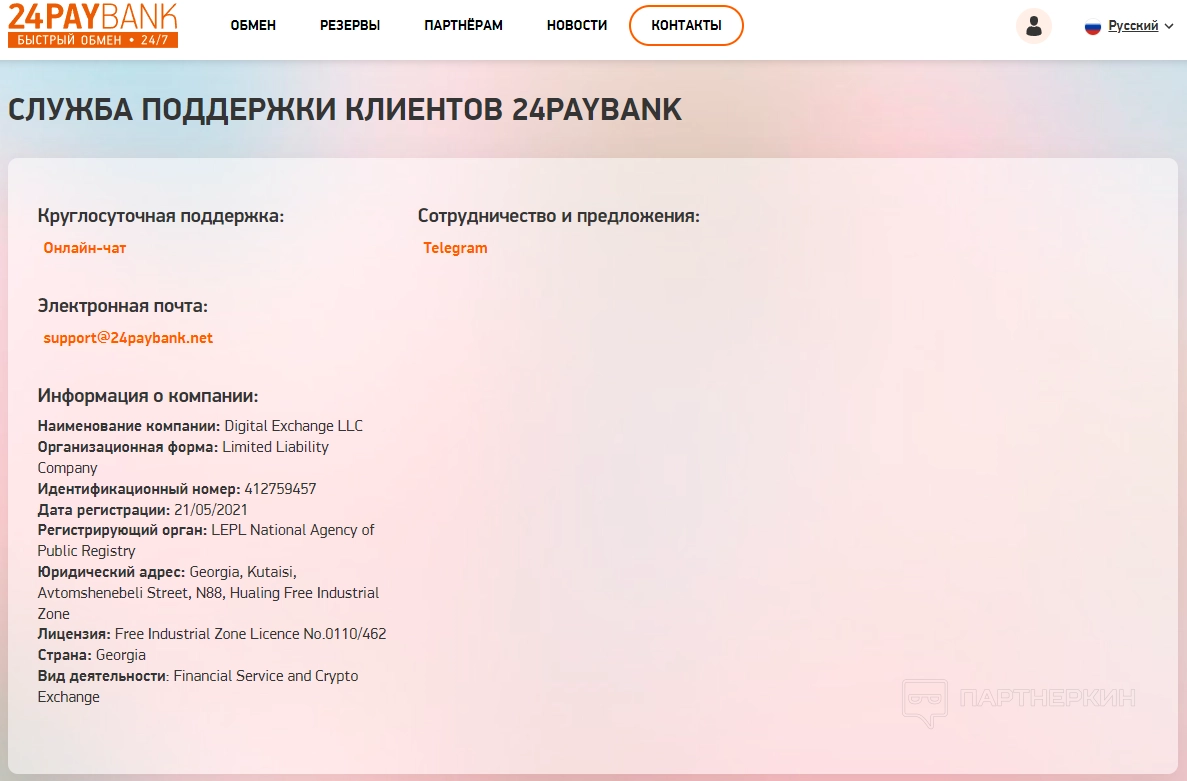Expand the Русский language dropdown arrow
The image size is (1187, 781).
pos(1169,26)
